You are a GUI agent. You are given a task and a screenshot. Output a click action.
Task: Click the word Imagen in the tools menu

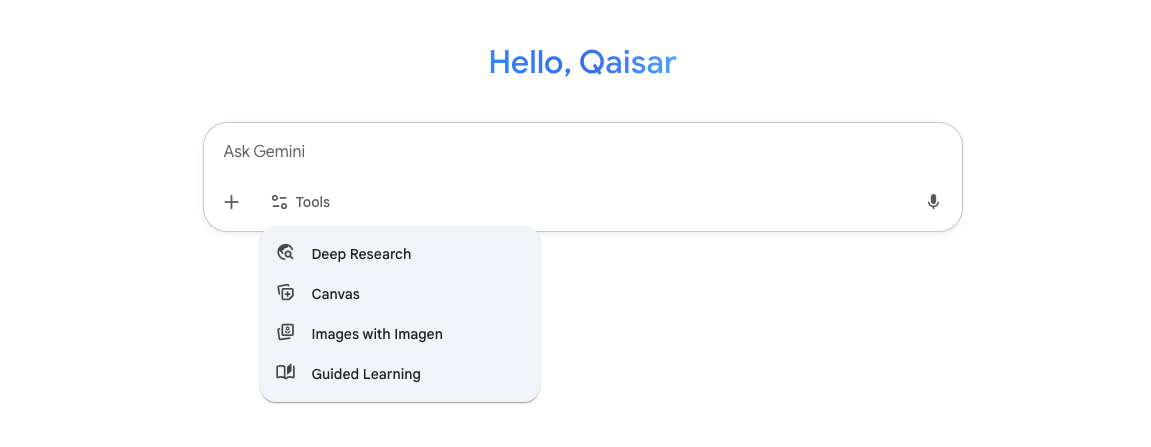pos(416,334)
